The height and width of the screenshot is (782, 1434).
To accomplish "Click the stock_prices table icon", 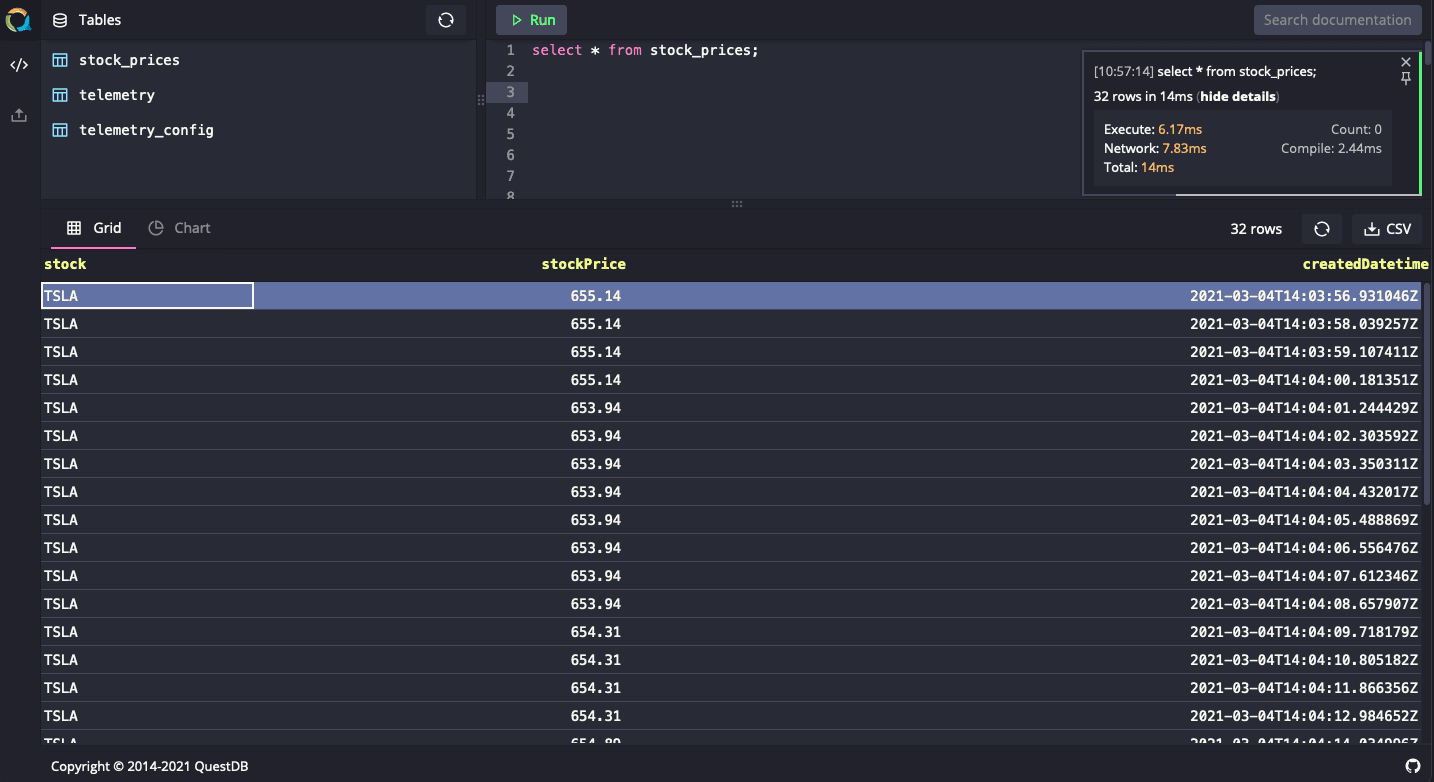I will coord(60,60).
